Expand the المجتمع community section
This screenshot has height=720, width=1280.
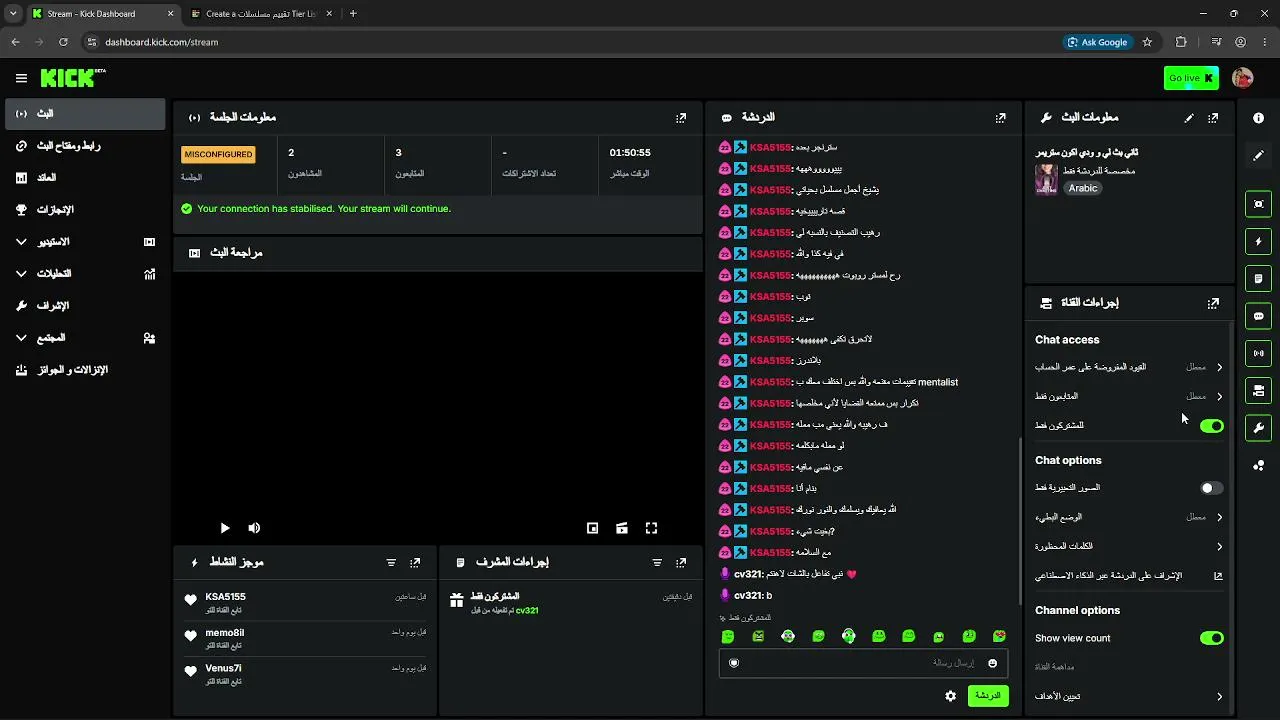point(85,338)
